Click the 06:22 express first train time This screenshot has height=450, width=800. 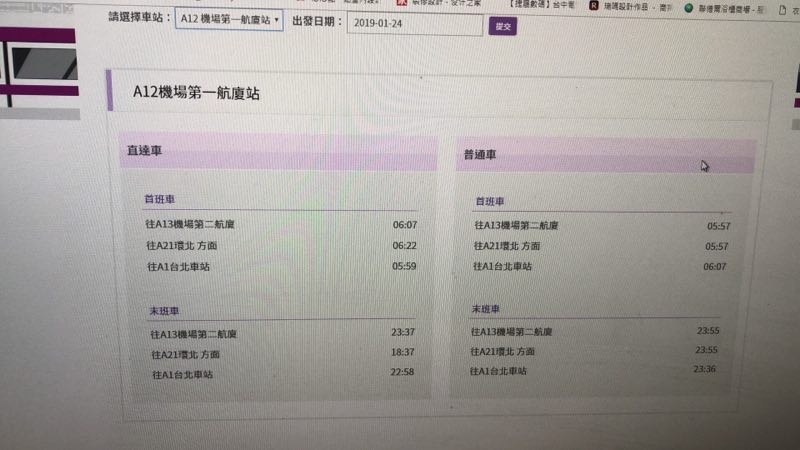click(404, 245)
